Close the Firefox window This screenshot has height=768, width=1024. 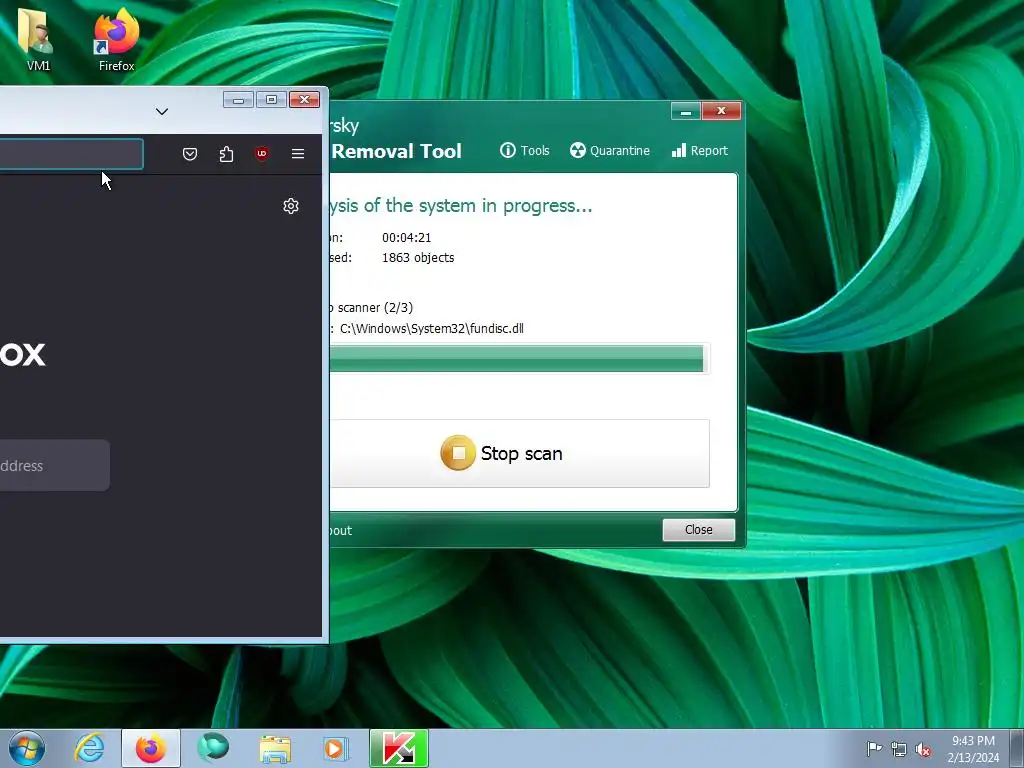pos(304,100)
